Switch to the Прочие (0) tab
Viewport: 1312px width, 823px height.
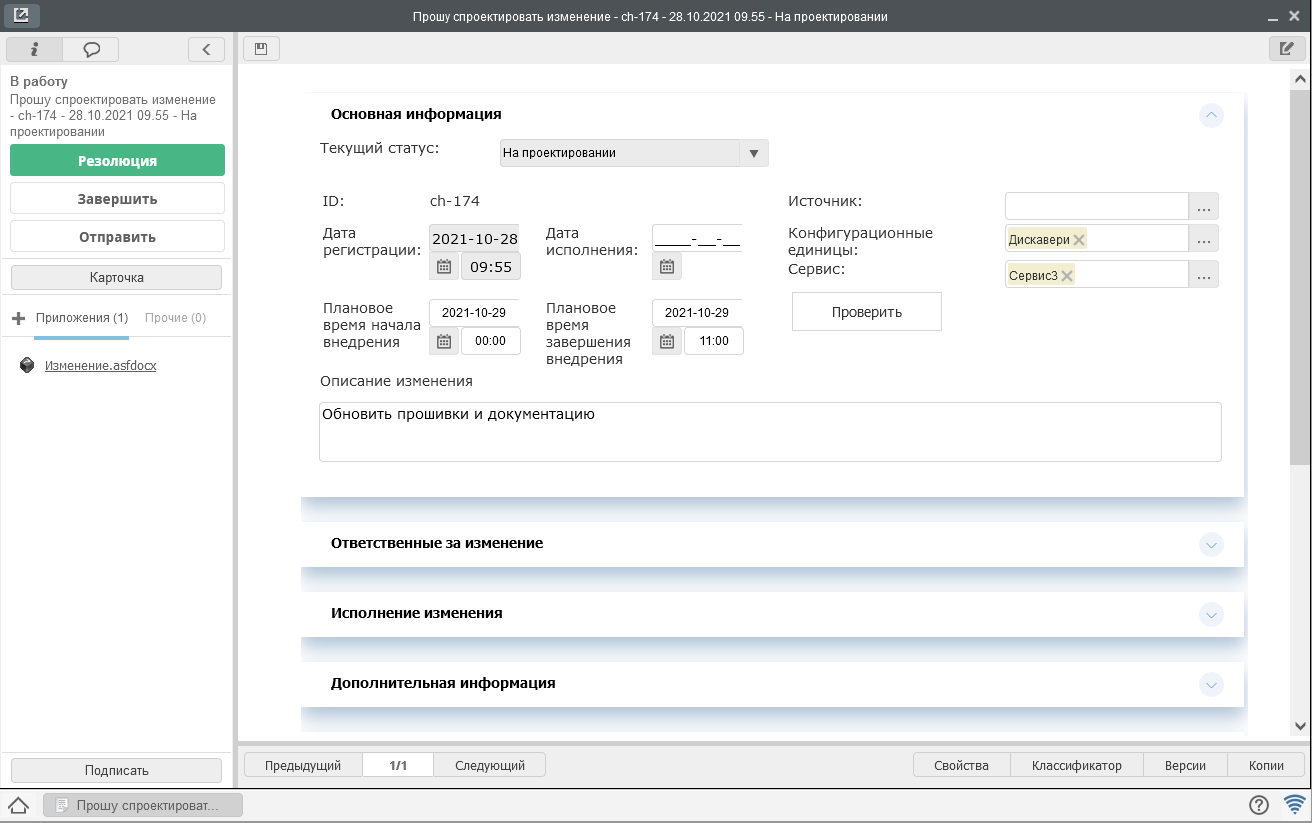pyautogui.click(x=175, y=318)
